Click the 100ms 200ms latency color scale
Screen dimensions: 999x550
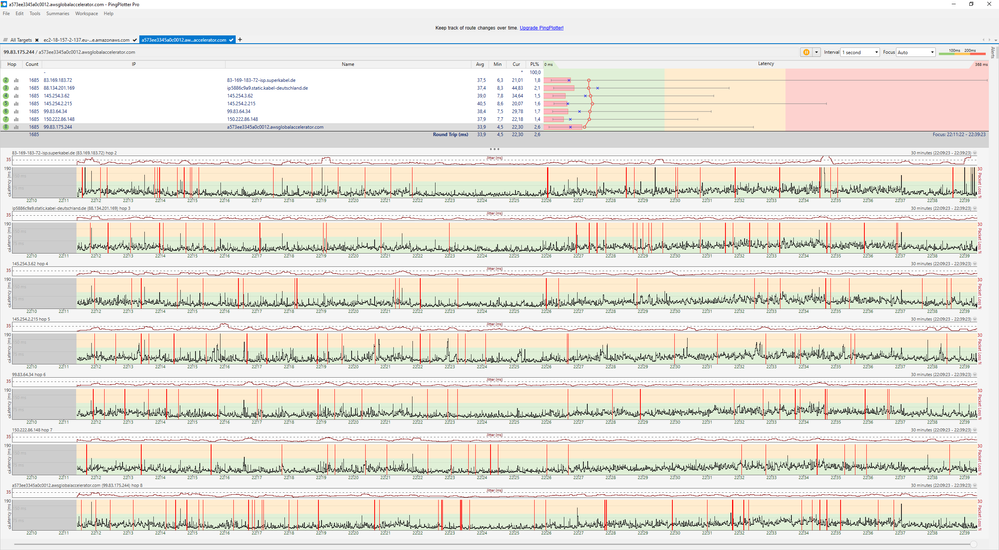962,52
